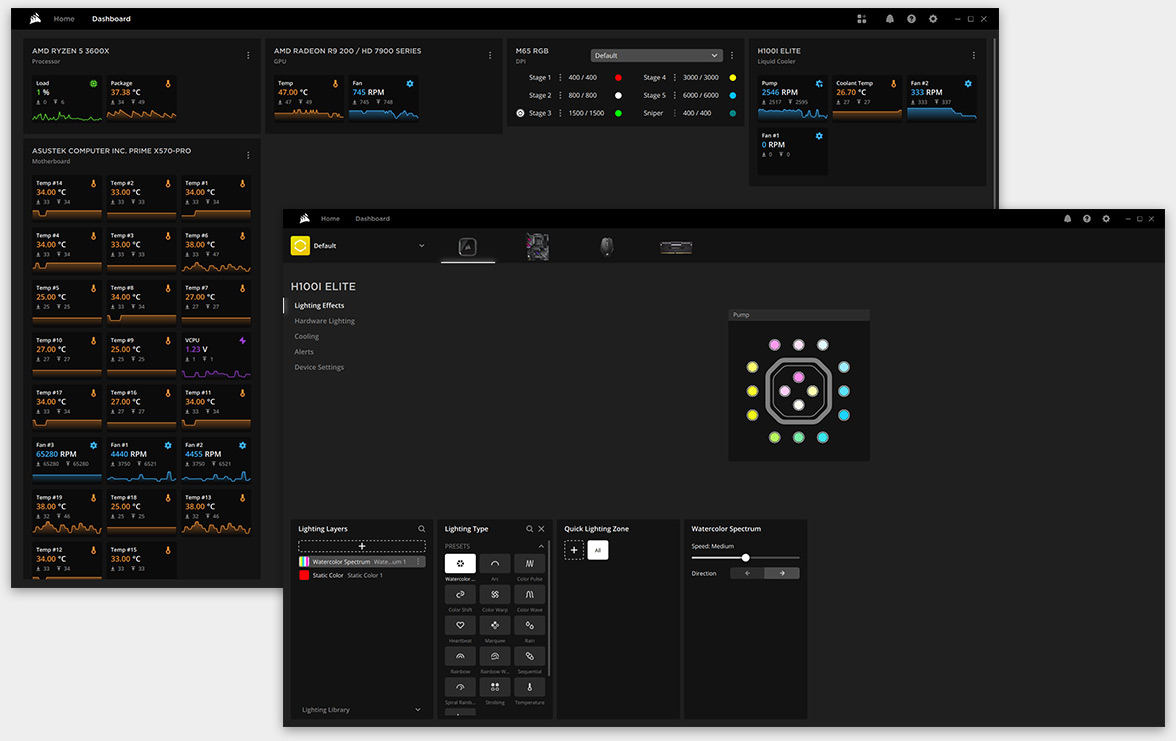Select the Watercolor Spectrum layer row

click(x=362, y=562)
